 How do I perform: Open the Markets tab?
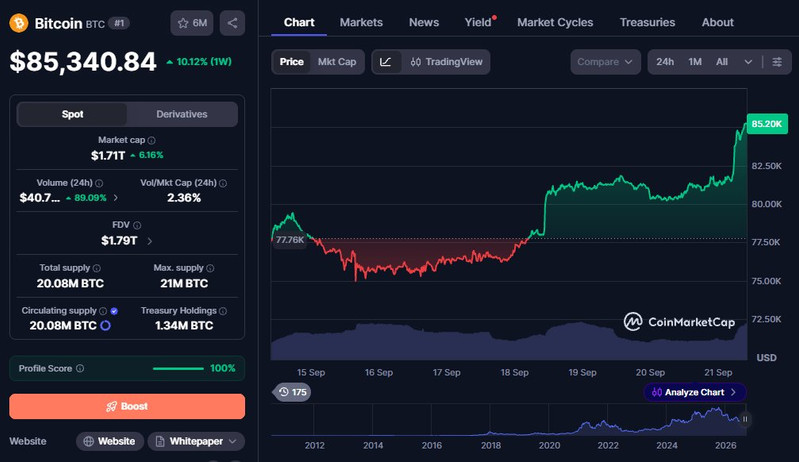click(x=361, y=22)
